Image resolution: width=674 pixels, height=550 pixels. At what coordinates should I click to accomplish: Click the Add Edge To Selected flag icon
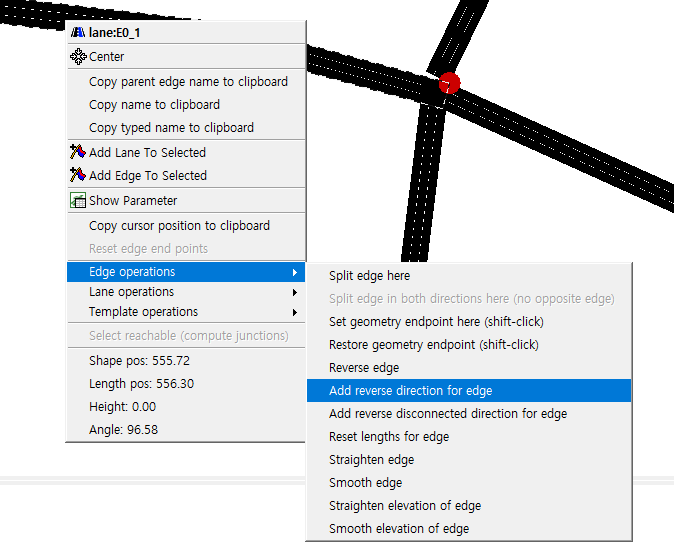click(78, 175)
